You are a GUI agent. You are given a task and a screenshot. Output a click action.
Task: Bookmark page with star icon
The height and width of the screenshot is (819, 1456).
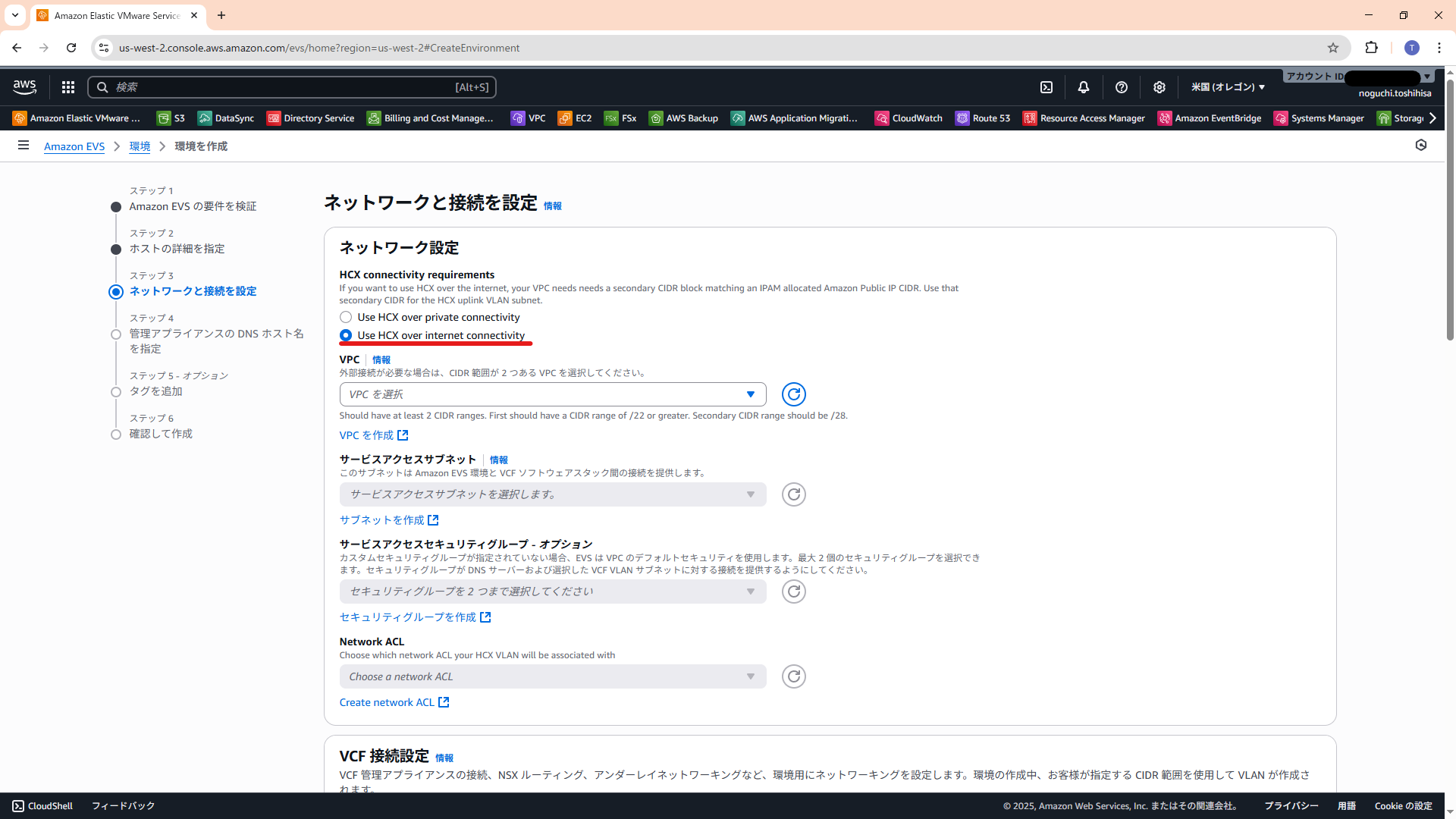tap(1333, 48)
